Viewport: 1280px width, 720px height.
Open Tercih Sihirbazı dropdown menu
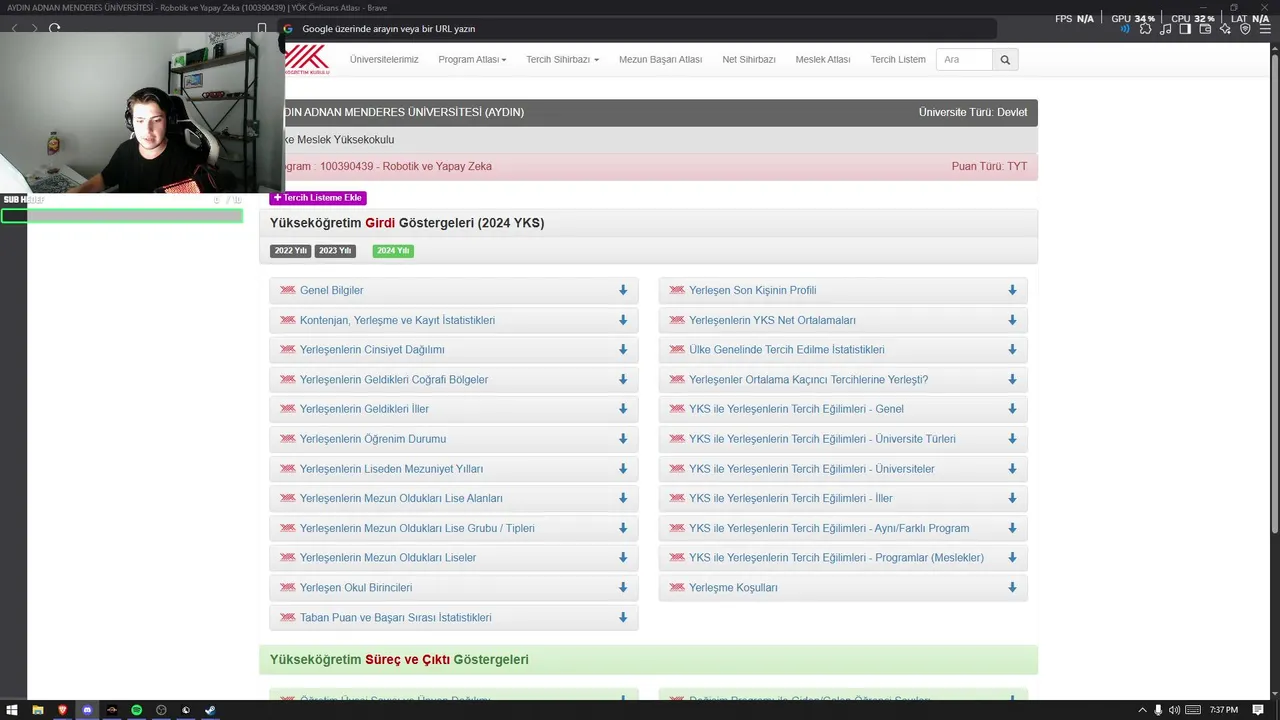pos(562,60)
